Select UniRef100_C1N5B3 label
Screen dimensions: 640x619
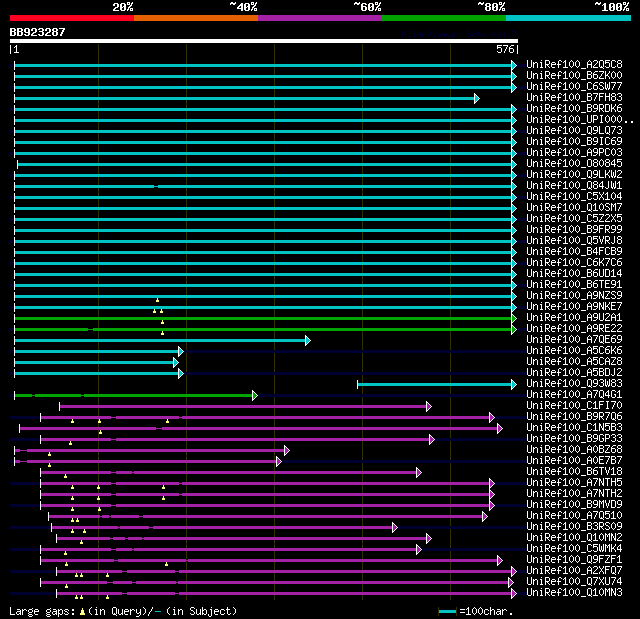tap(574, 428)
